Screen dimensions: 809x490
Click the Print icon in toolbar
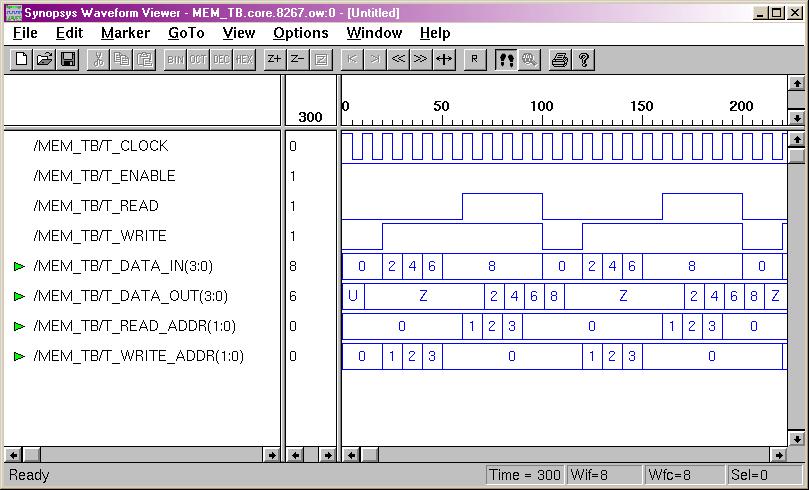[x=560, y=59]
